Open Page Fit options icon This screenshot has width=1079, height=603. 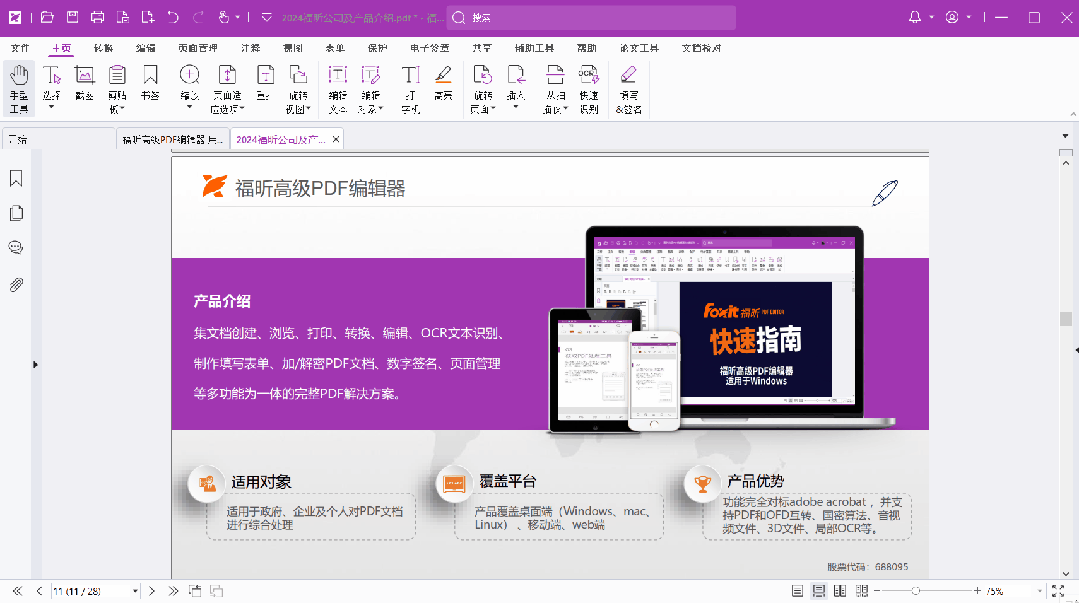tap(227, 75)
